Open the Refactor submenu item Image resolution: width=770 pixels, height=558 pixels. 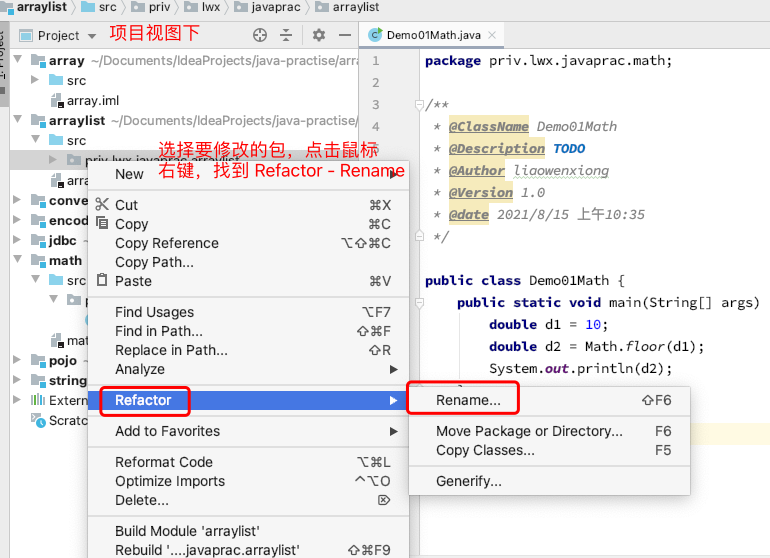point(248,400)
